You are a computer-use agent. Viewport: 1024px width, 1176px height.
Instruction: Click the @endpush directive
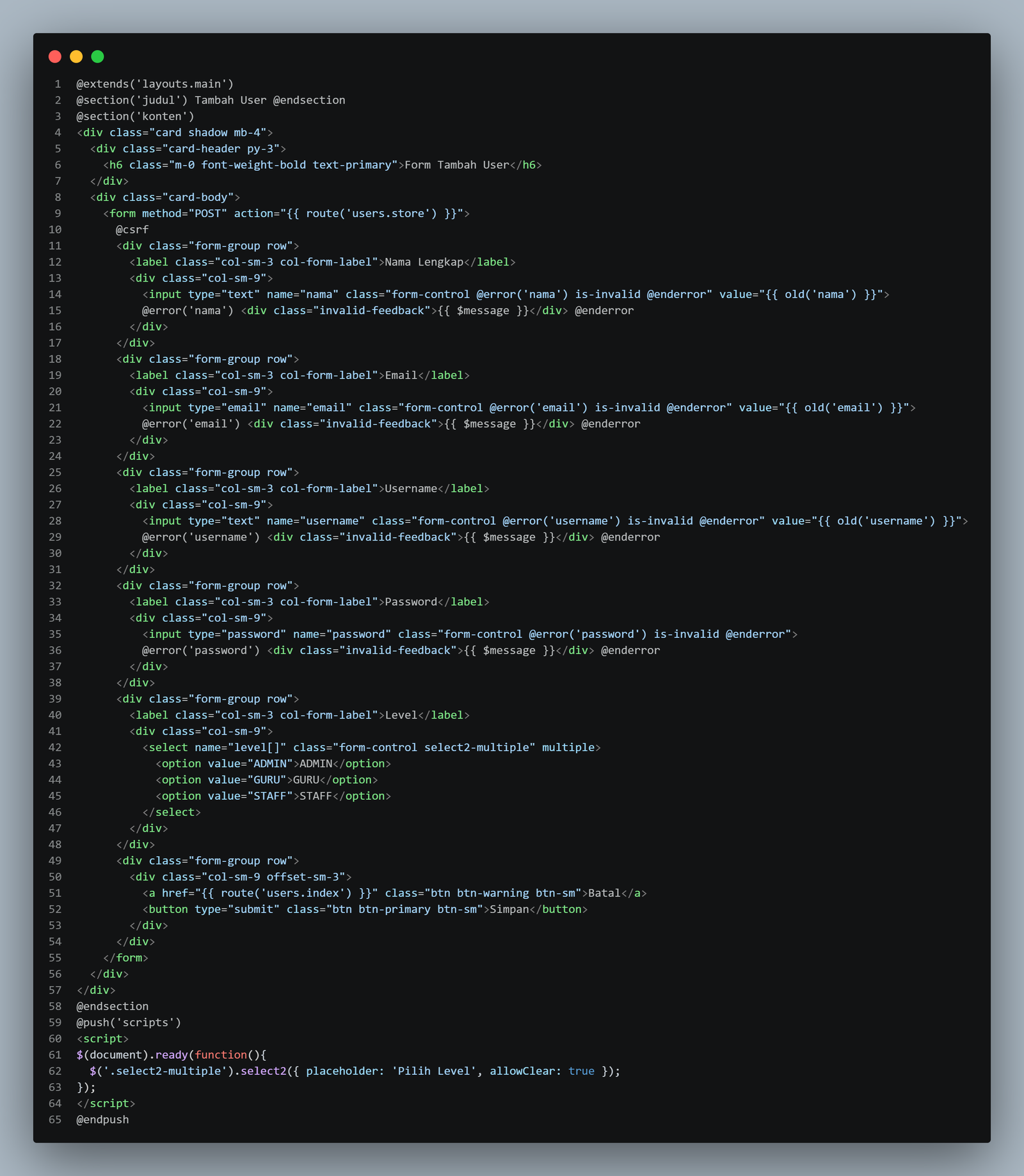click(x=102, y=1120)
